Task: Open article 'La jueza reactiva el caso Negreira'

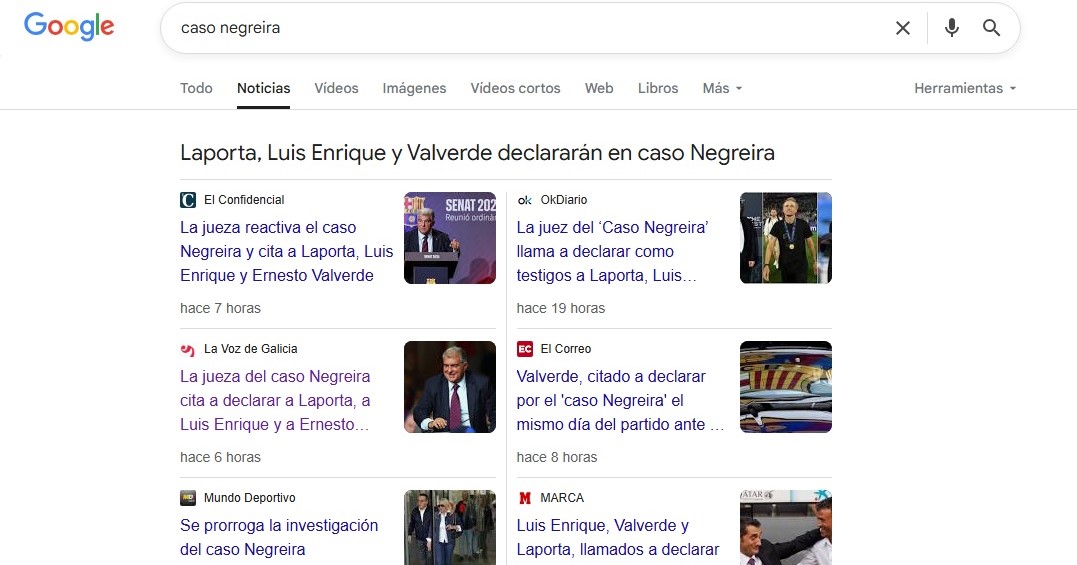Action: 286,251
